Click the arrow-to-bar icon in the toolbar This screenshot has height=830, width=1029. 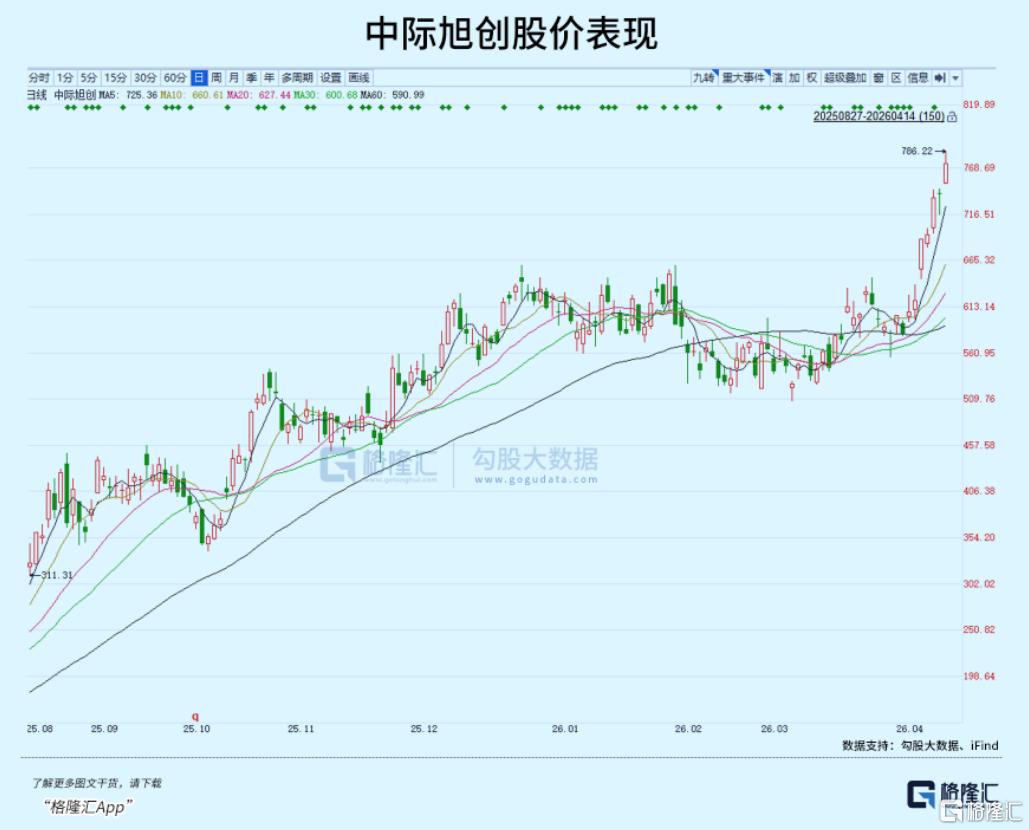[x=940, y=77]
